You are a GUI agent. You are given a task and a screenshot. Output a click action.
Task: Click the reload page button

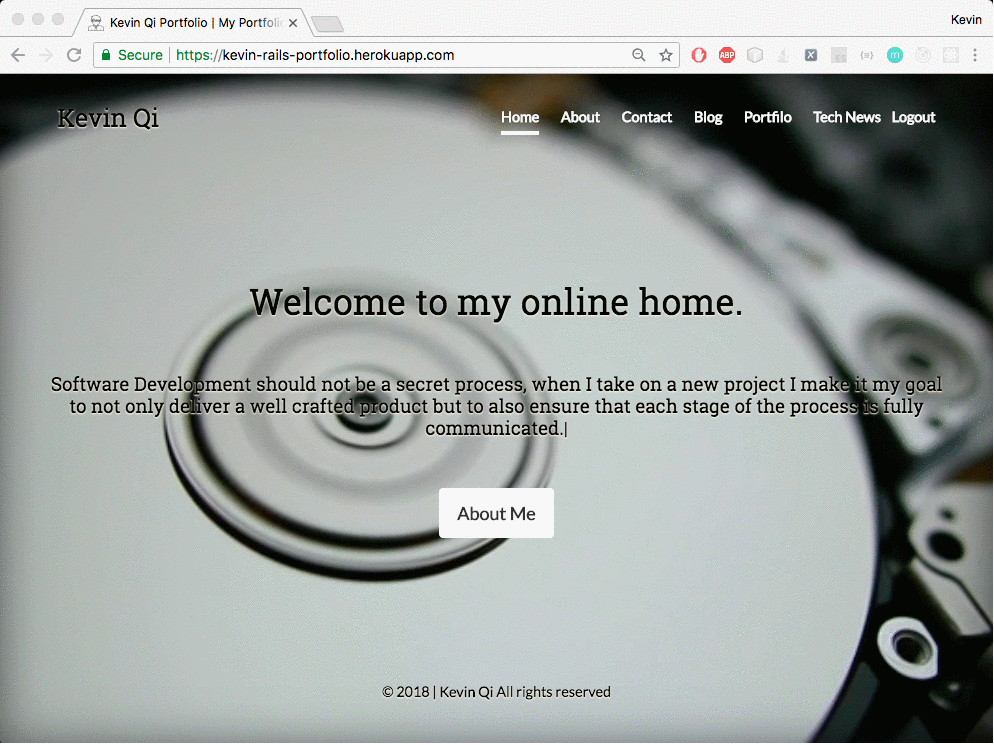pos(74,56)
